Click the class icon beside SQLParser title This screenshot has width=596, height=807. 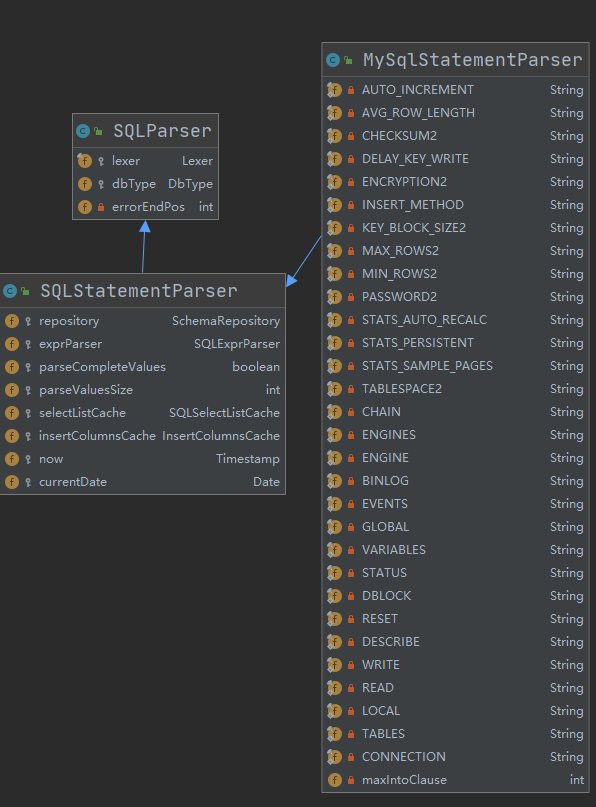tap(83, 131)
